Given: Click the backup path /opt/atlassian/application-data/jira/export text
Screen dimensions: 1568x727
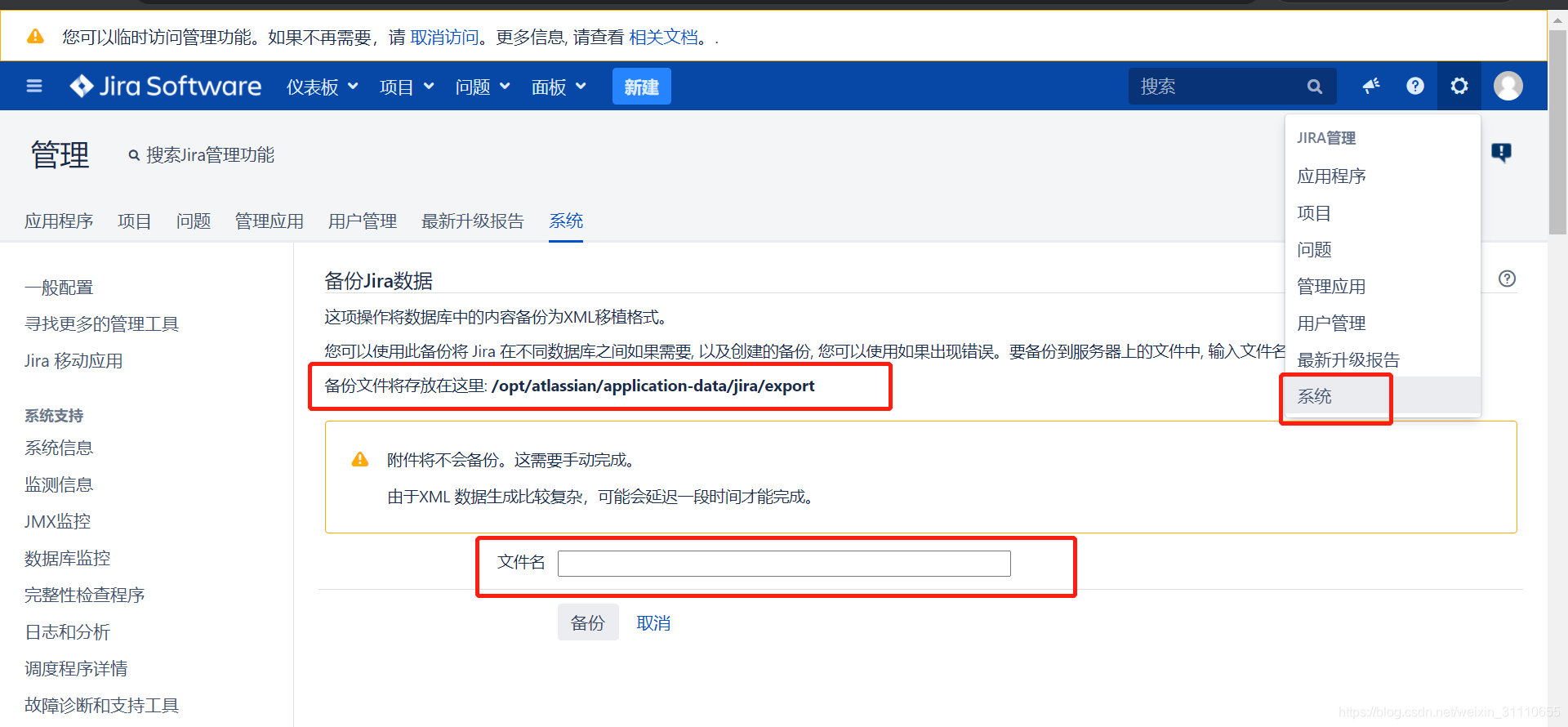Looking at the screenshot, I should 653,386.
